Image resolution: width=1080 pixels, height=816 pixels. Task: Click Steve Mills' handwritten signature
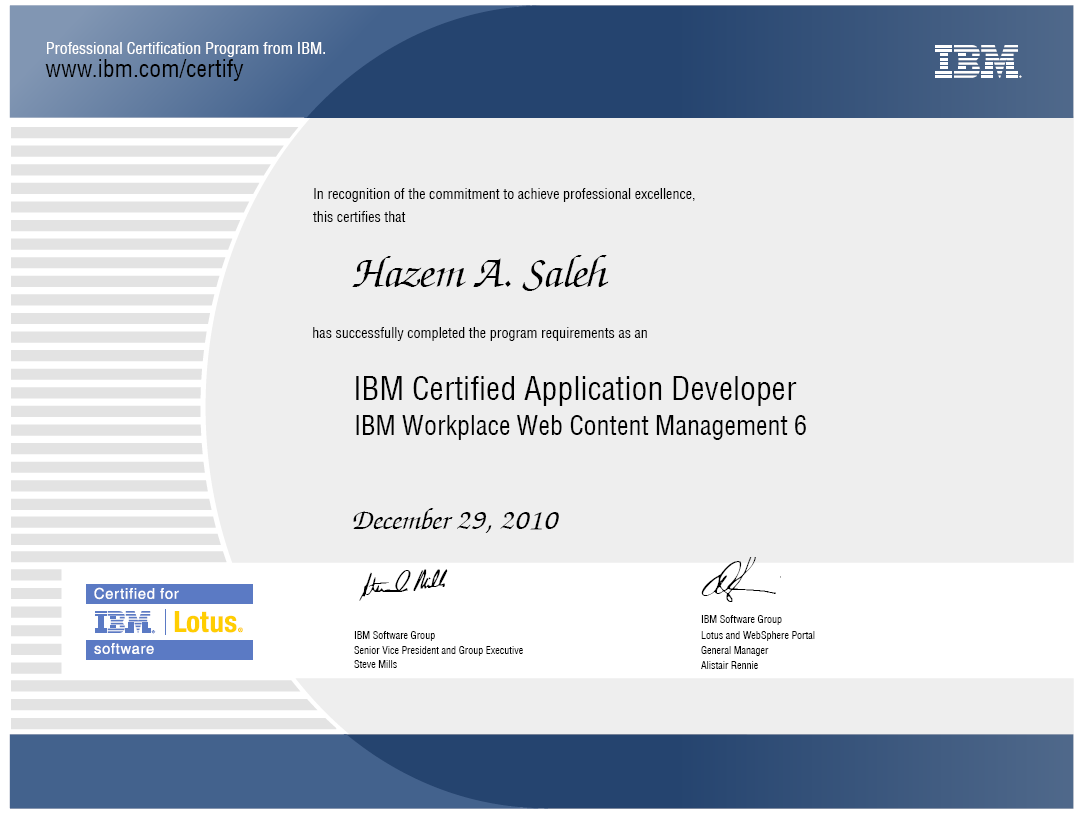pyautogui.click(x=403, y=583)
